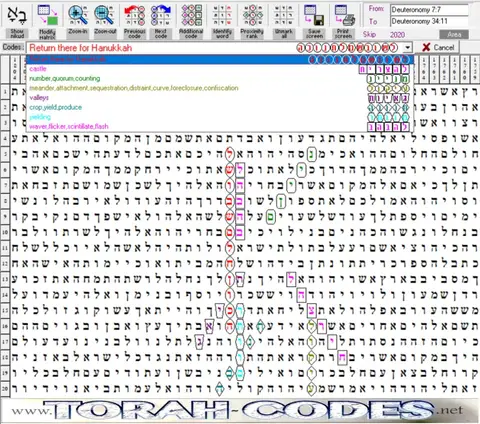Open the Proximity rank tool
This screenshot has width=480, height=424.
coord(252,15)
